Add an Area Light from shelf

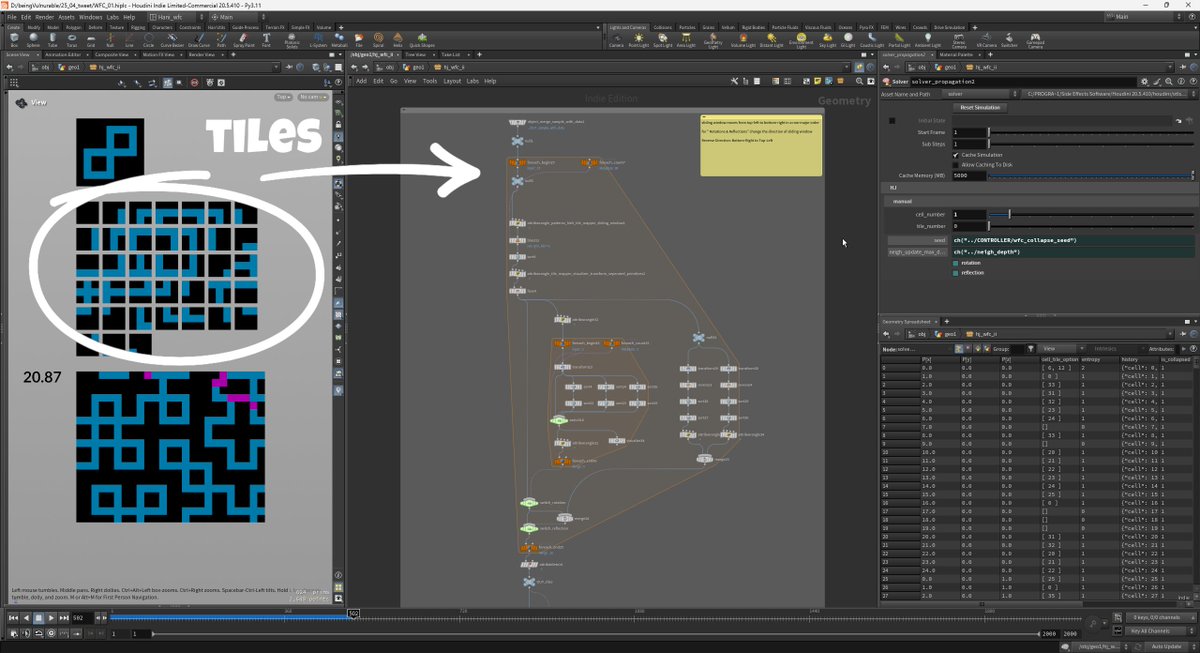pos(686,39)
